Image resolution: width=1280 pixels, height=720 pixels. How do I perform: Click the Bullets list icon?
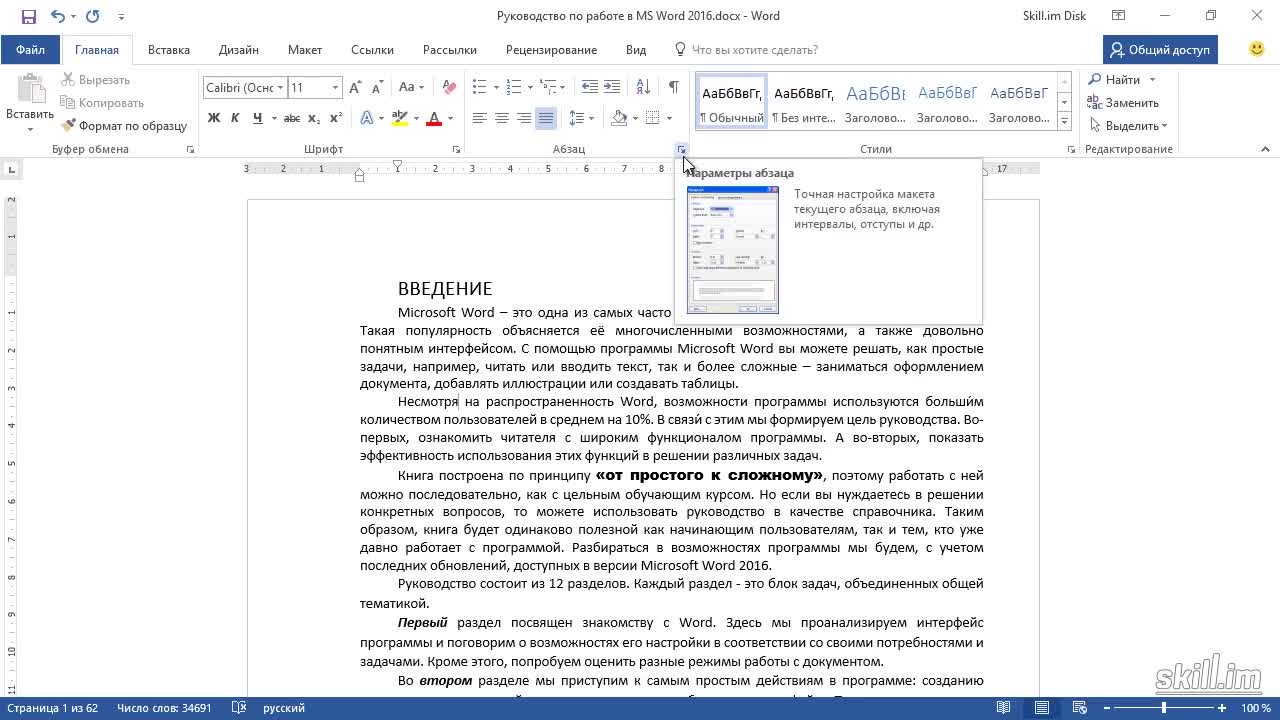[x=480, y=88]
